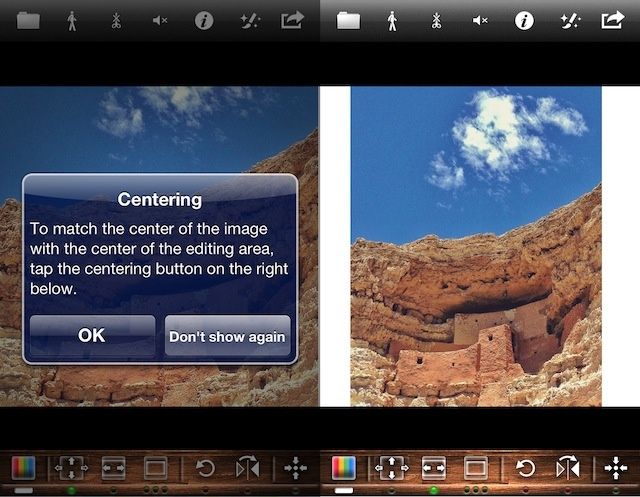
Task: Tap four-way move tool in left screen
Action: pyautogui.click(x=71, y=468)
